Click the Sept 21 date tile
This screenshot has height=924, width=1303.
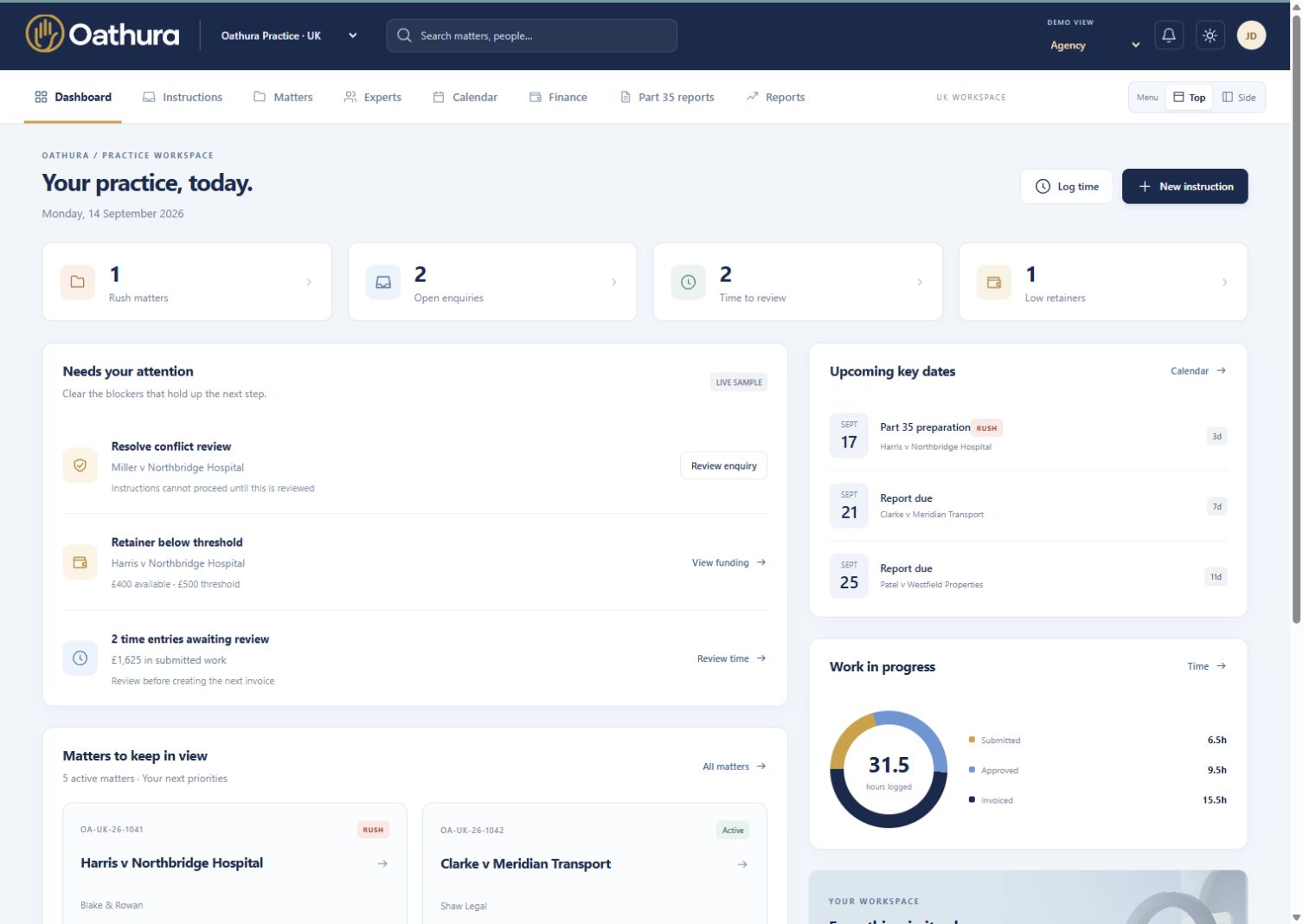tap(849, 505)
